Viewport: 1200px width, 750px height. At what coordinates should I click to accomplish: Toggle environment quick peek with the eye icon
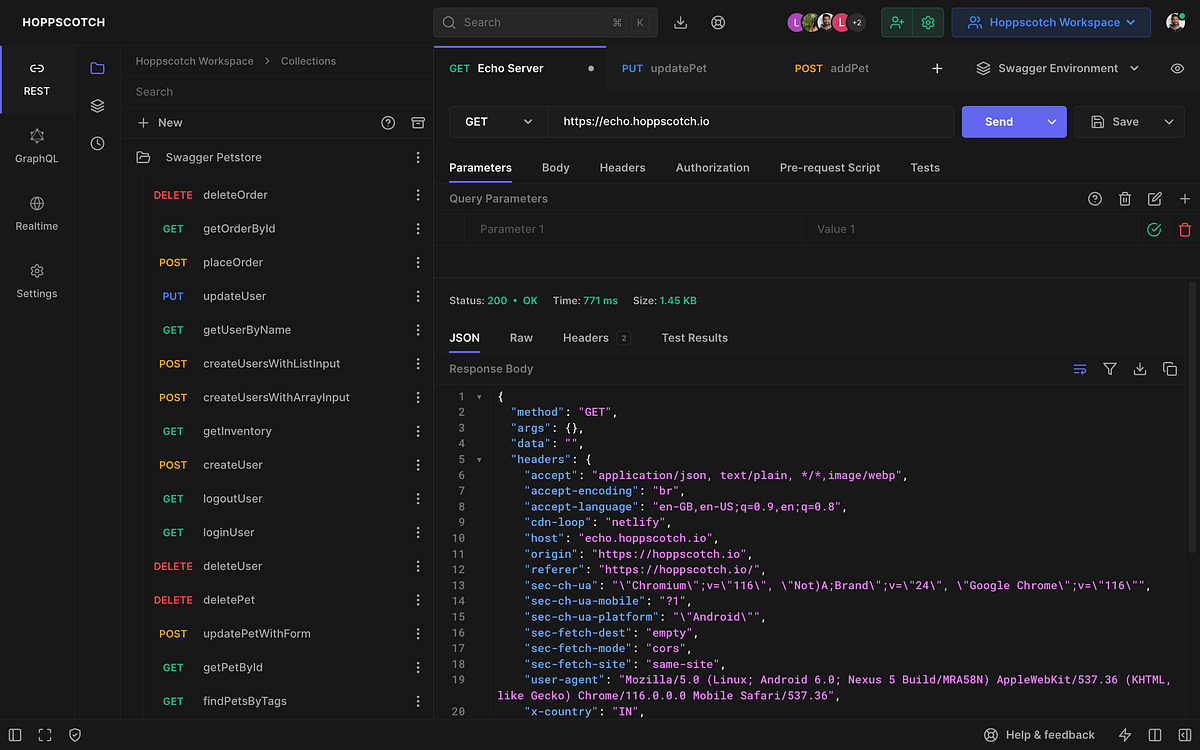[1177, 68]
